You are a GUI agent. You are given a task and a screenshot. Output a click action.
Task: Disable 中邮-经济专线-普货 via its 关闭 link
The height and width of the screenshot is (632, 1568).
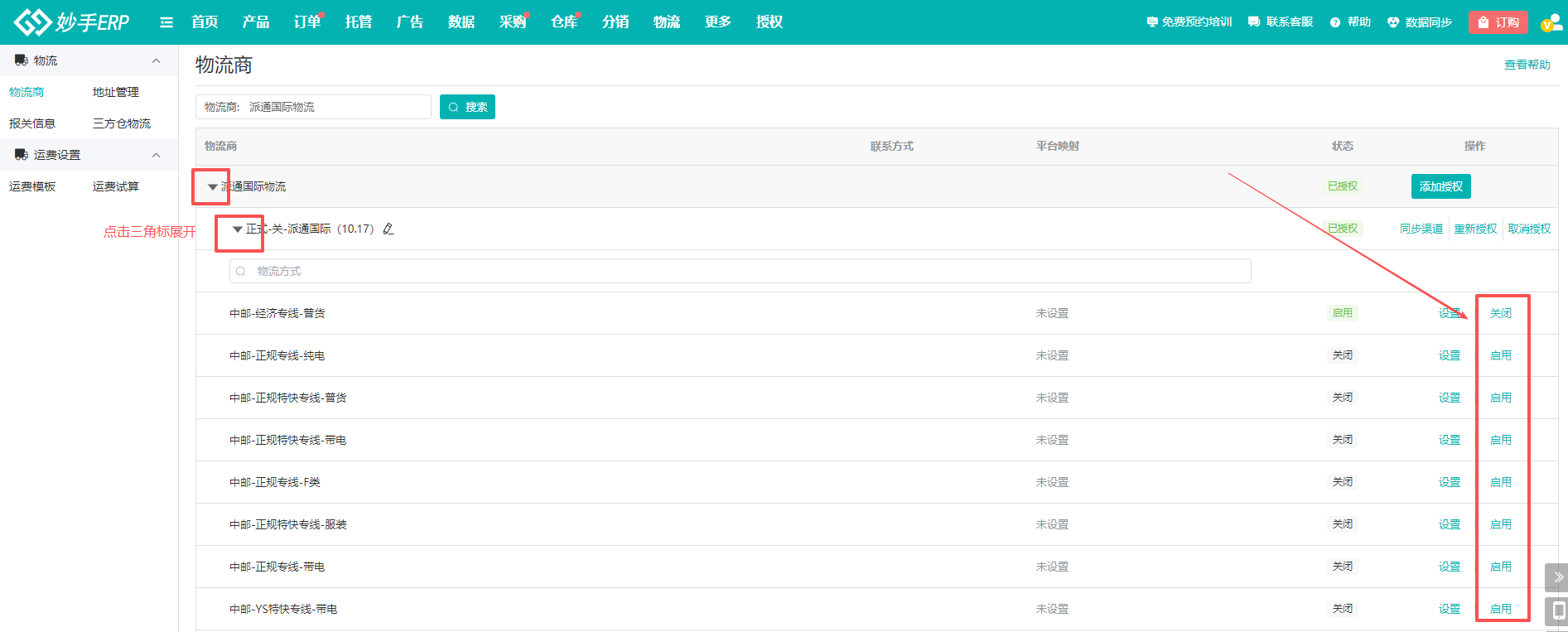point(1500,313)
